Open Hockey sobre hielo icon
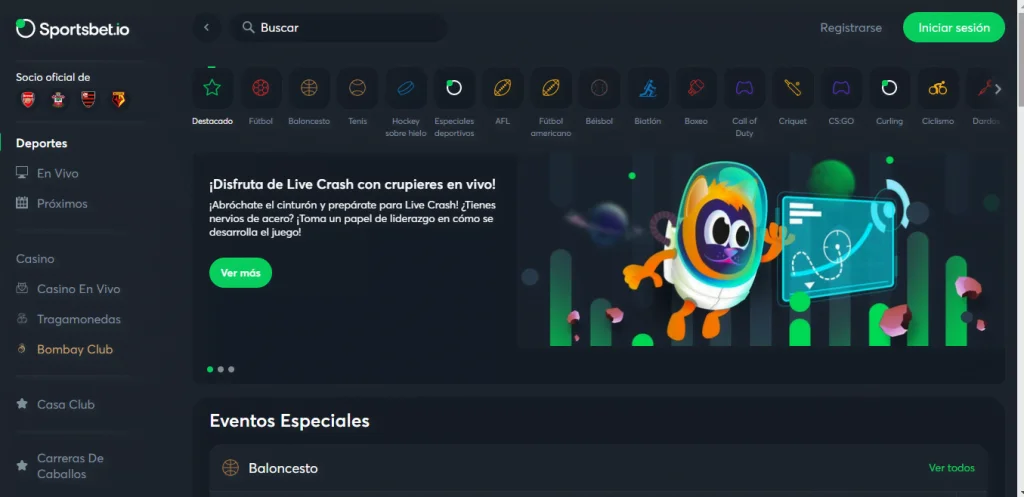This screenshot has height=497, width=1024. click(x=406, y=88)
